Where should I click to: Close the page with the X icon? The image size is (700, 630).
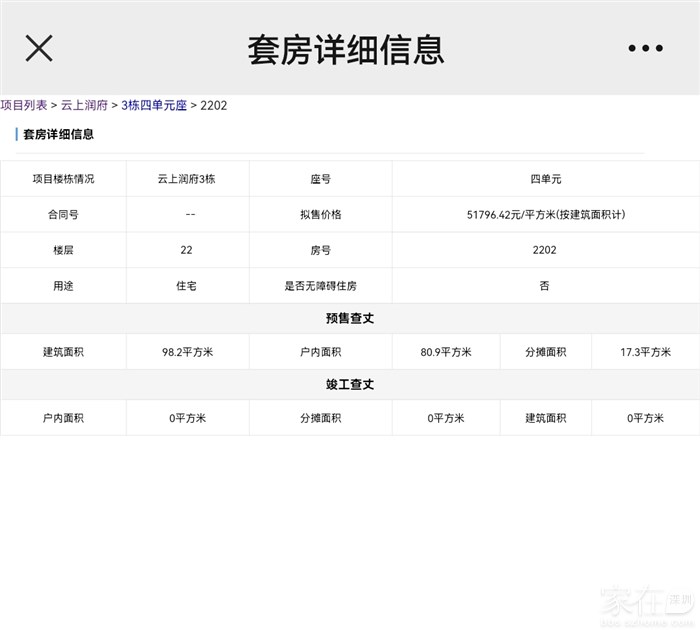tap(39, 48)
